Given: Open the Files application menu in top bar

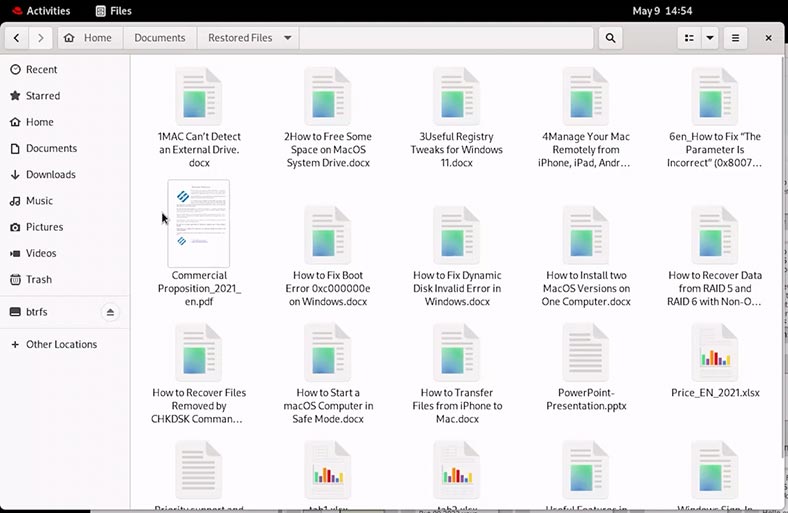Looking at the screenshot, I should pos(112,11).
